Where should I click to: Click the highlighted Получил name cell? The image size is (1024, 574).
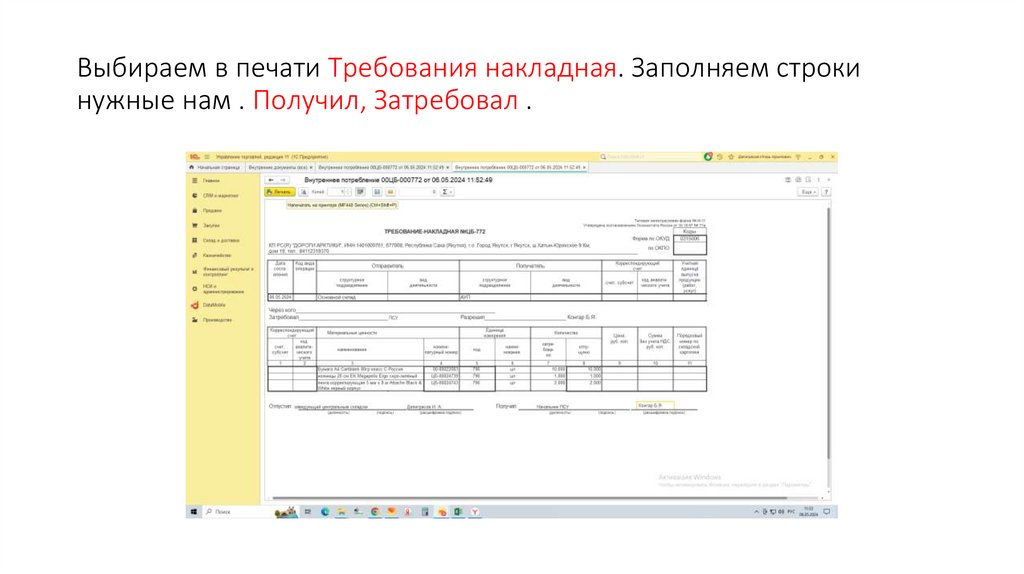coord(655,406)
